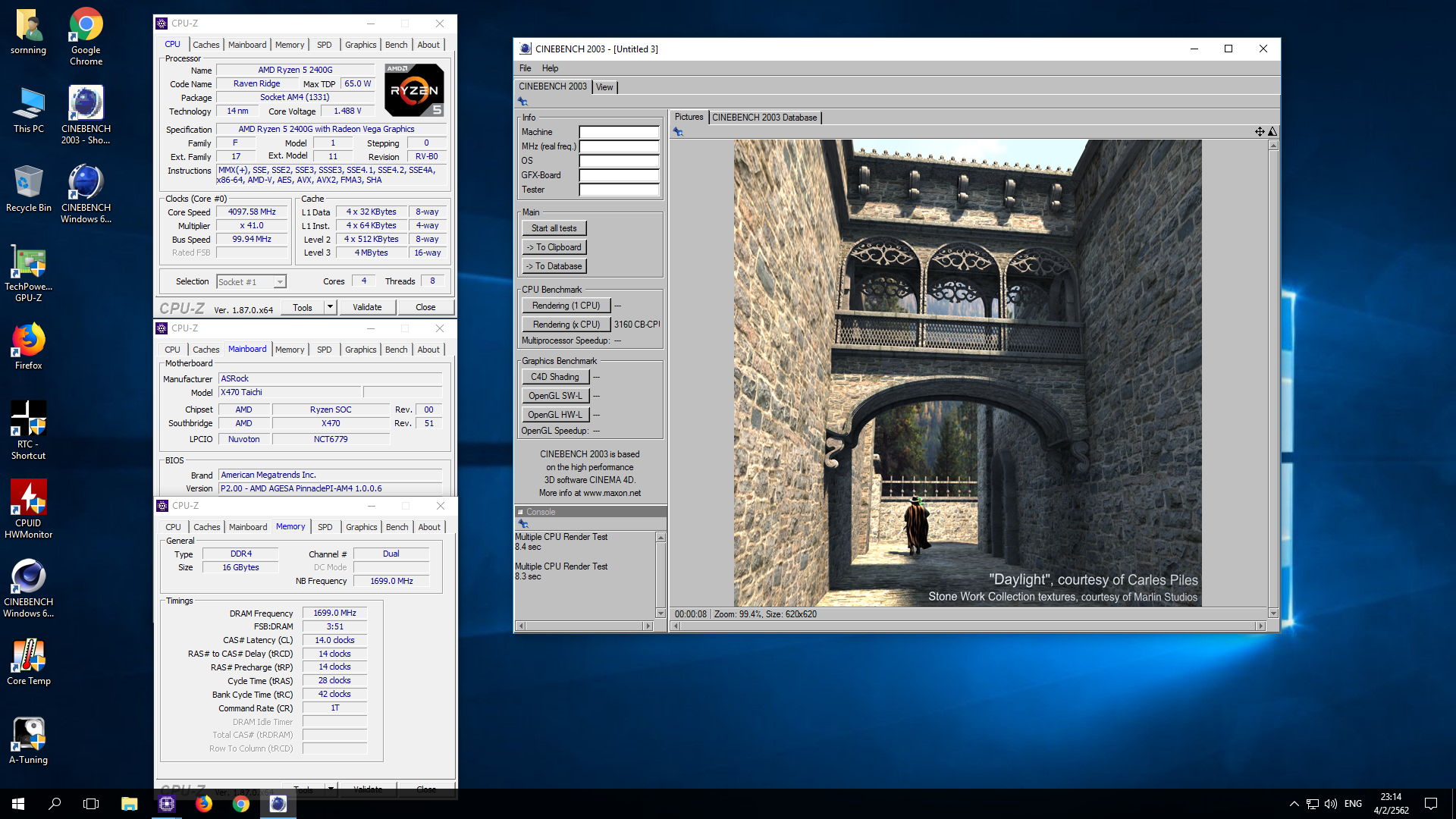The width and height of the screenshot is (1456, 819).
Task: Open Google Chrome desktop shortcut
Action: click(86, 36)
